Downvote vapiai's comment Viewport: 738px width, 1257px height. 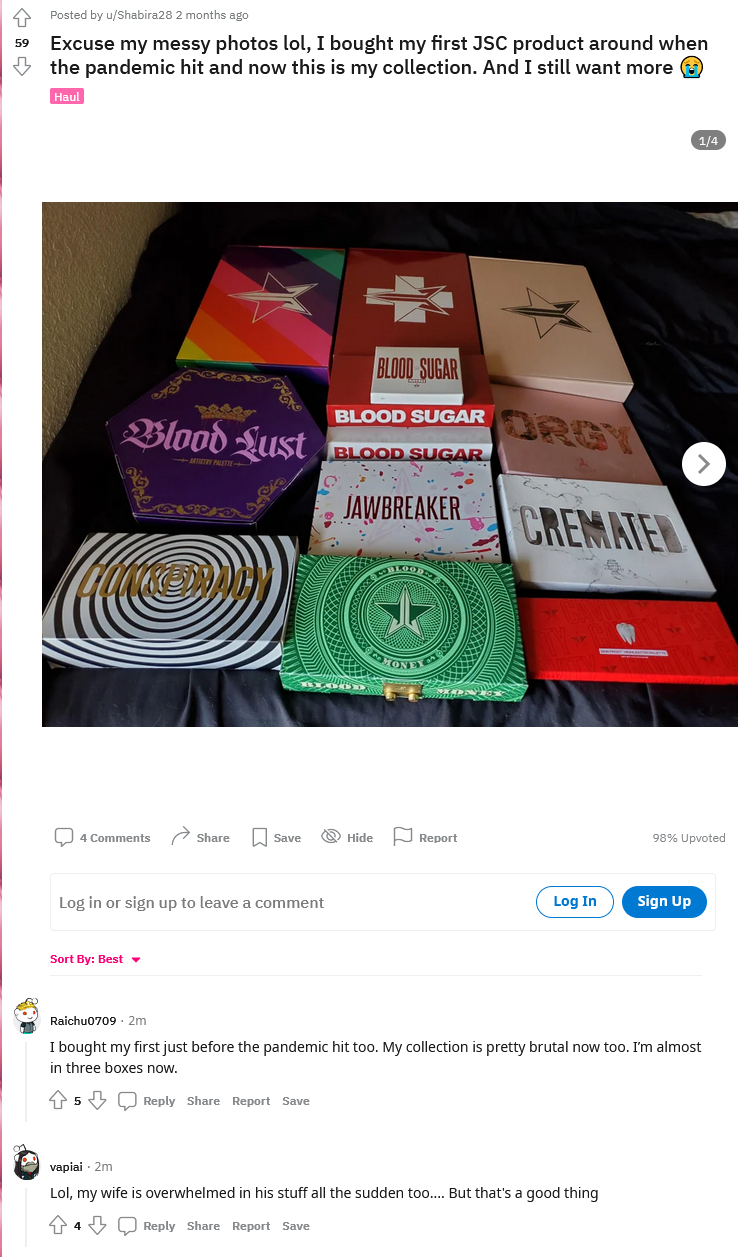97,1225
